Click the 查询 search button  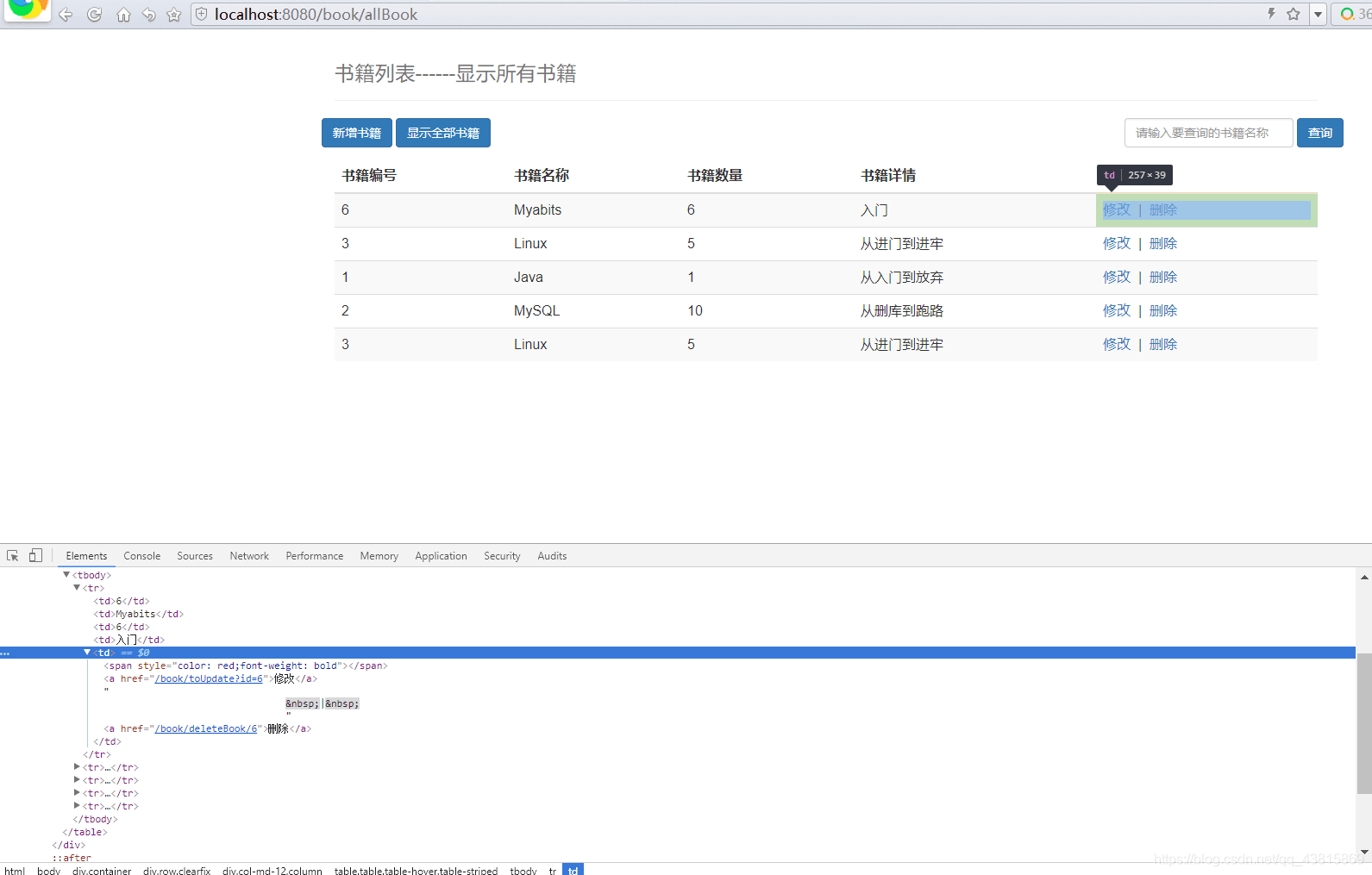pyautogui.click(x=1320, y=133)
